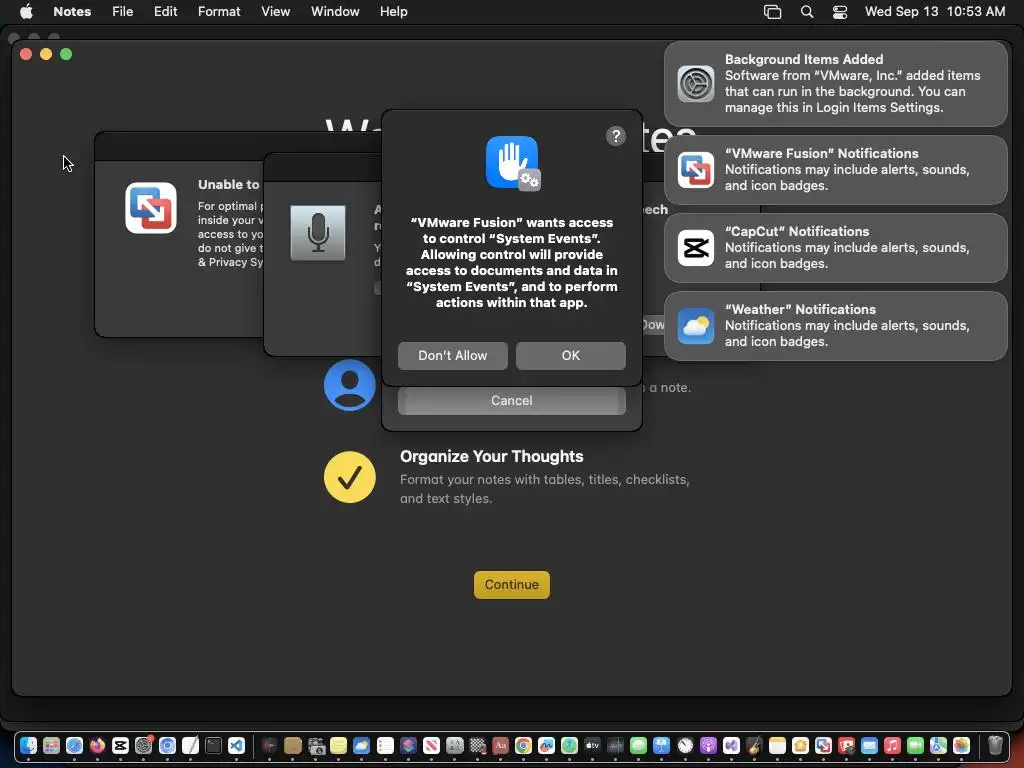The height and width of the screenshot is (768, 1024).
Task: Launch Safari from the Dock
Action: point(74,745)
